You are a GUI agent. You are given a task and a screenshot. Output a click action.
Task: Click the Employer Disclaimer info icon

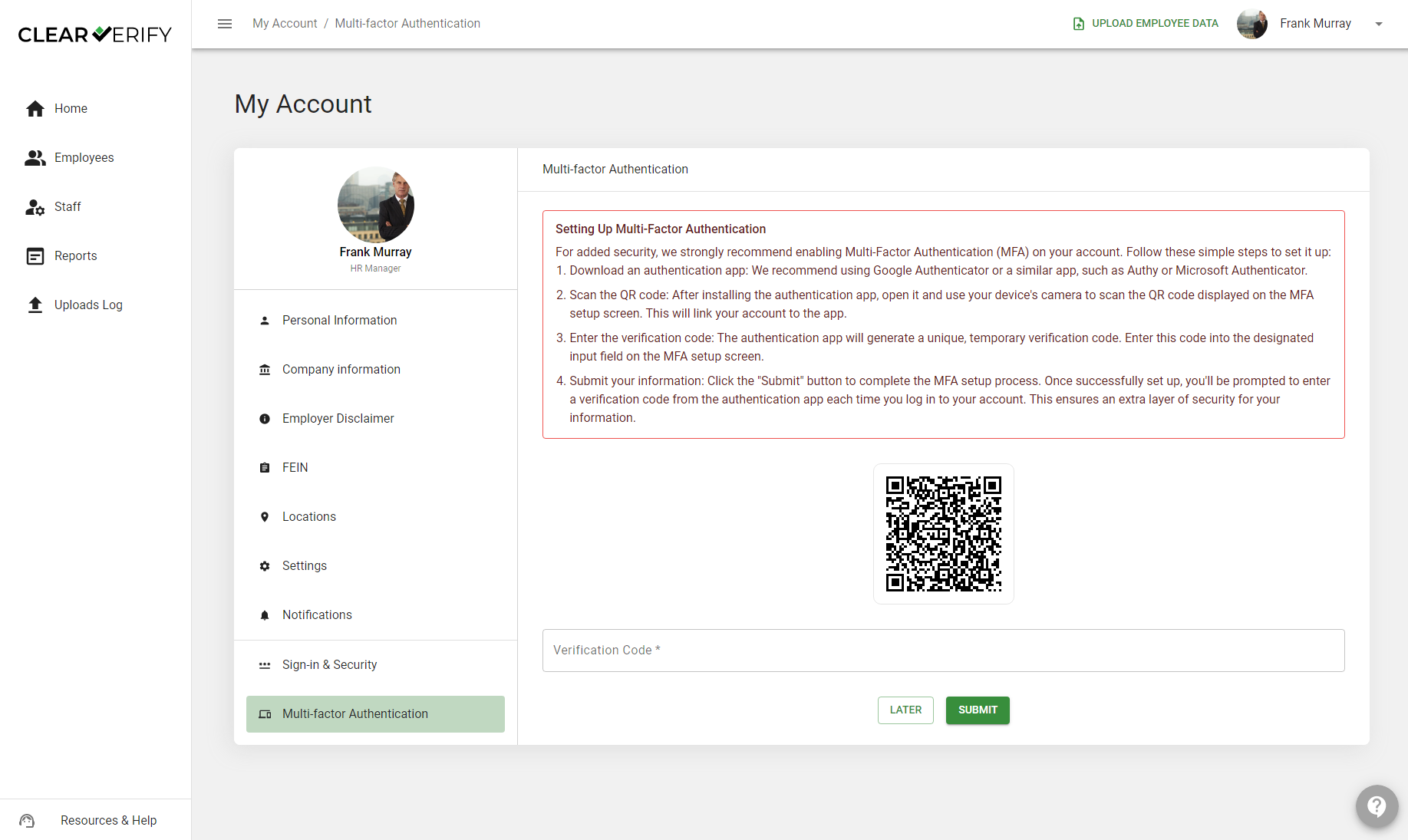pos(265,419)
